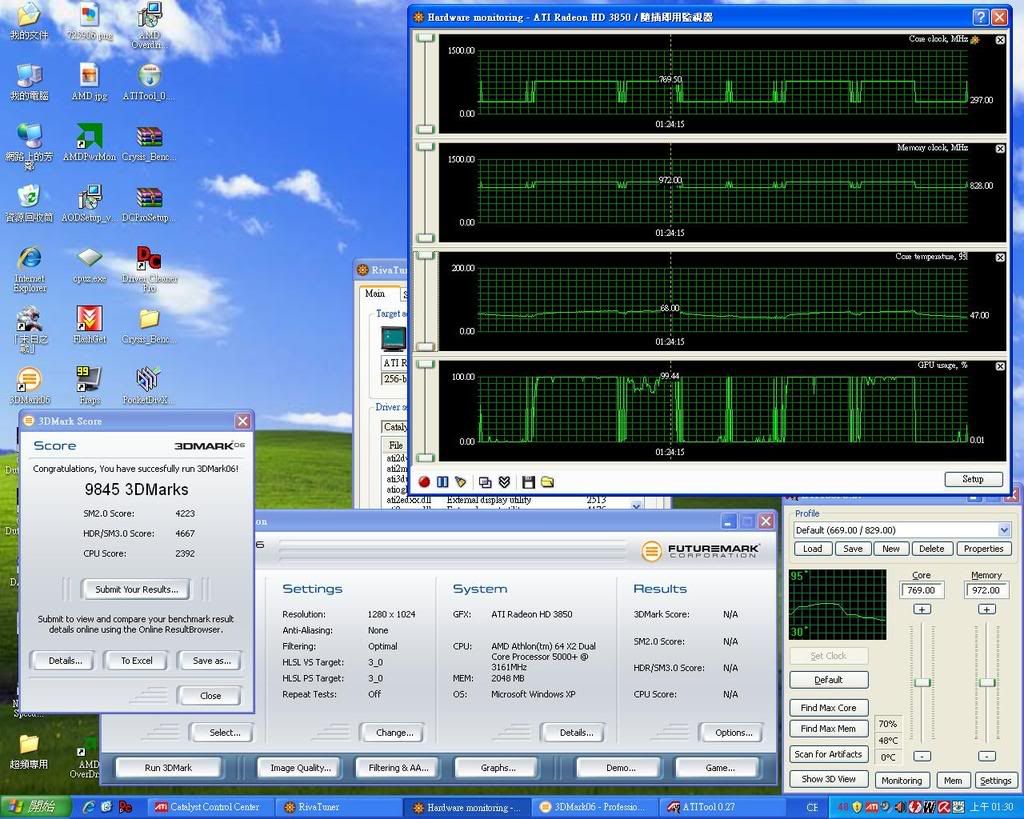Click the red record button in Hardware monitoring

tap(424, 482)
